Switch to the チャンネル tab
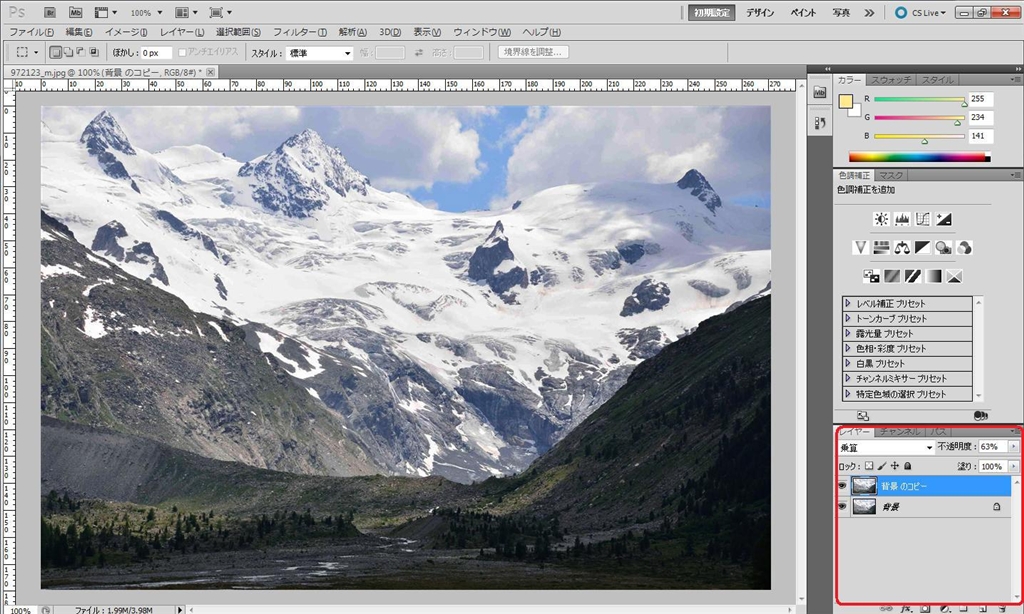1024x614 pixels. pyautogui.click(x=899, y=432)
